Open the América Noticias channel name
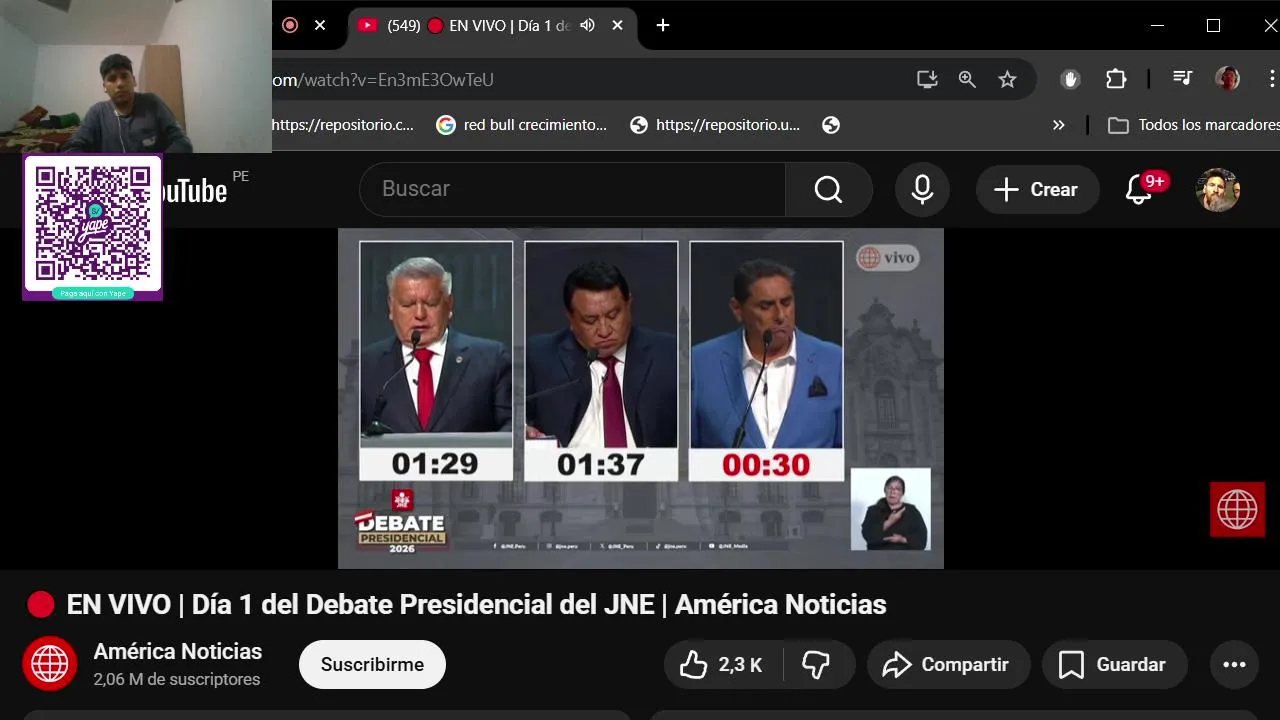The height and width of the screenshot is (720, 1280). pyautogui.click(x=178, y=652)
